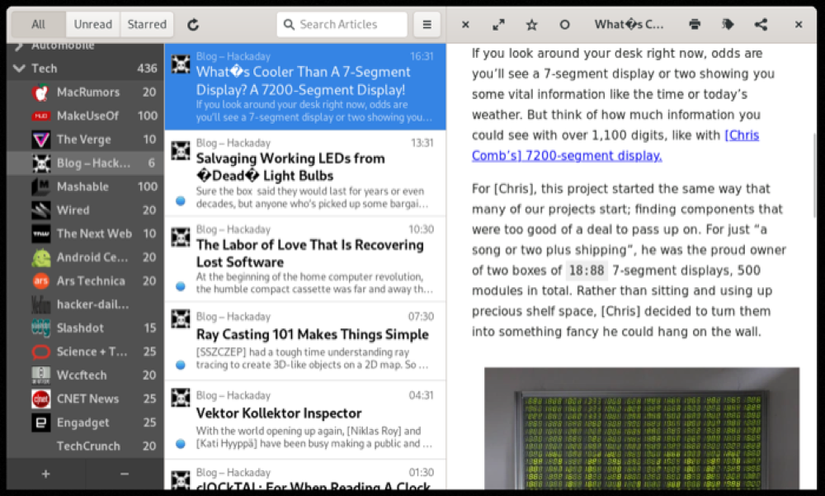The image size is (825, 496).
Task: Click the 13:31 timestamp of Salvaging article
Action: (x=422, y=143)
